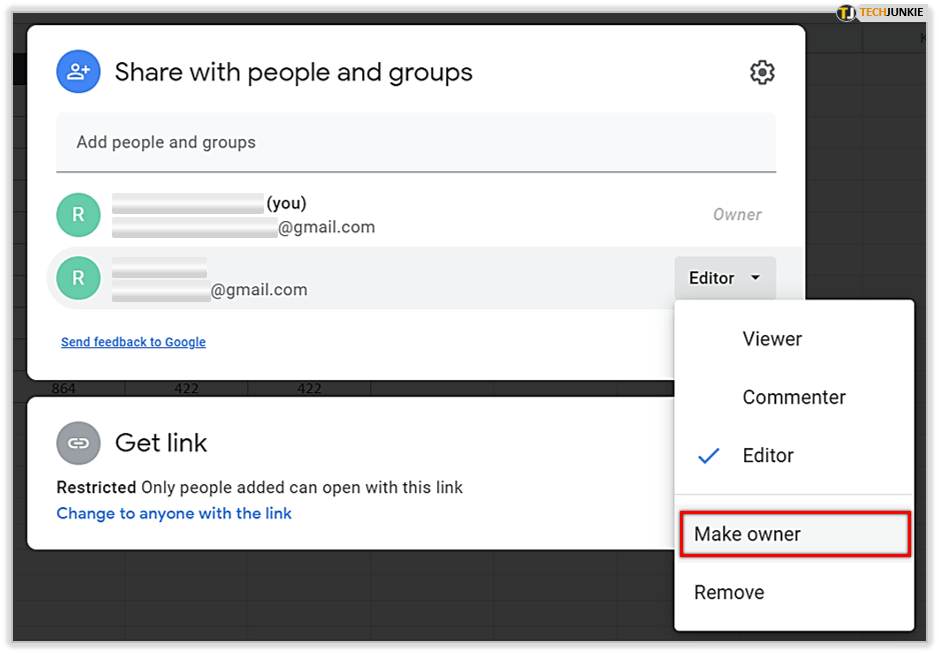Open Send feedback to Google link
The image size is (939, 654).
point(133,342)
